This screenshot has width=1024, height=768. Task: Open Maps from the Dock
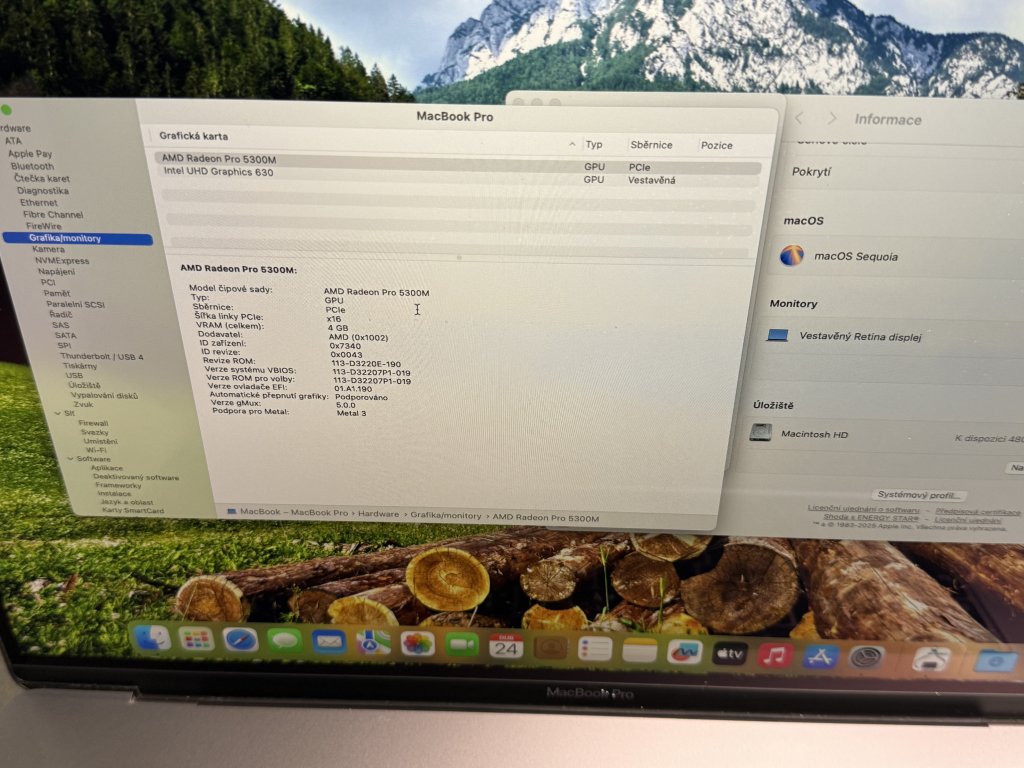(373, 644)
